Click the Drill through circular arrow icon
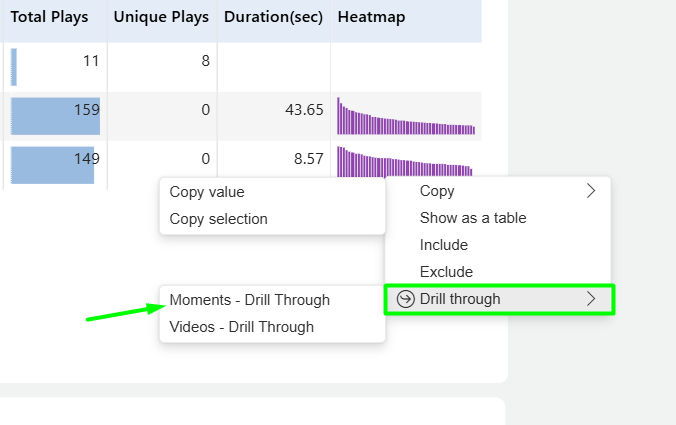676x425 pixels. pos(405,299)
